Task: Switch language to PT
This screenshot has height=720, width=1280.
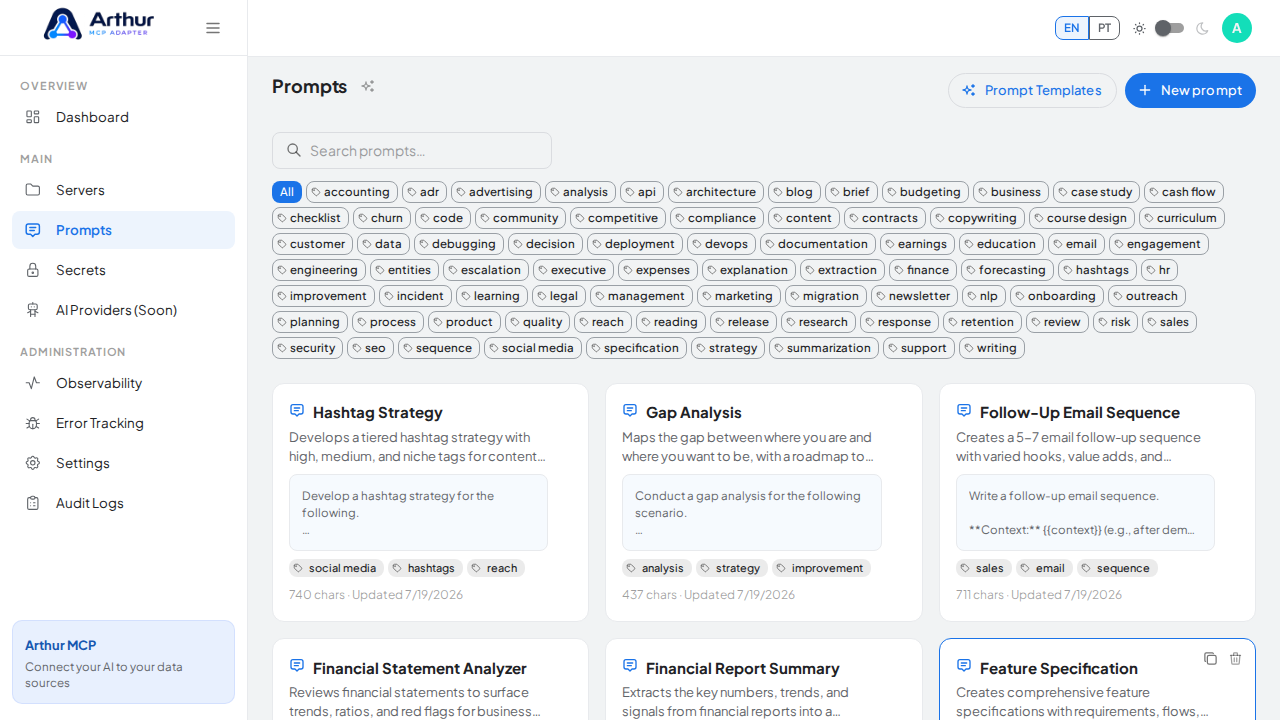Action: [1104, 28]
